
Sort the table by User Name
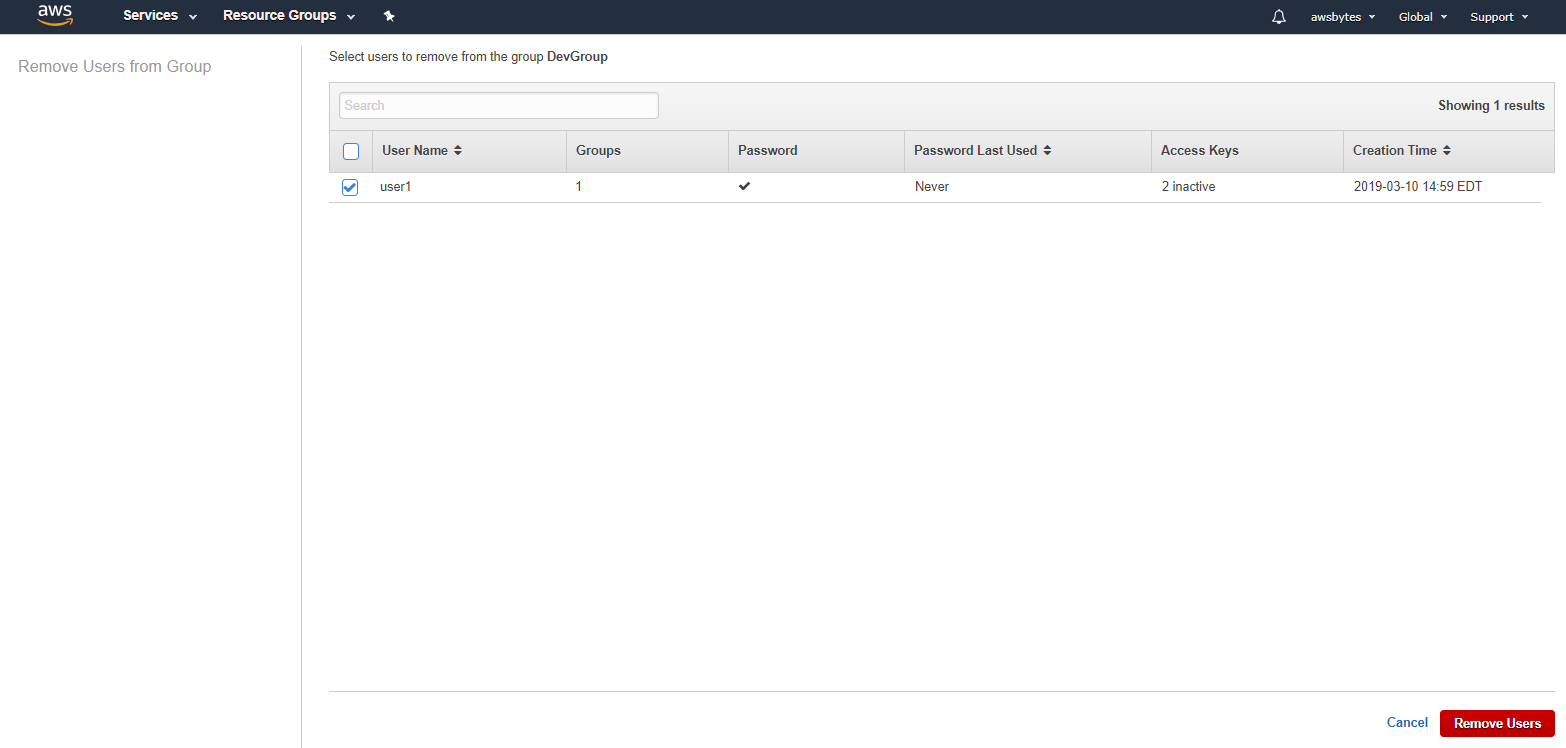(422, 151)
